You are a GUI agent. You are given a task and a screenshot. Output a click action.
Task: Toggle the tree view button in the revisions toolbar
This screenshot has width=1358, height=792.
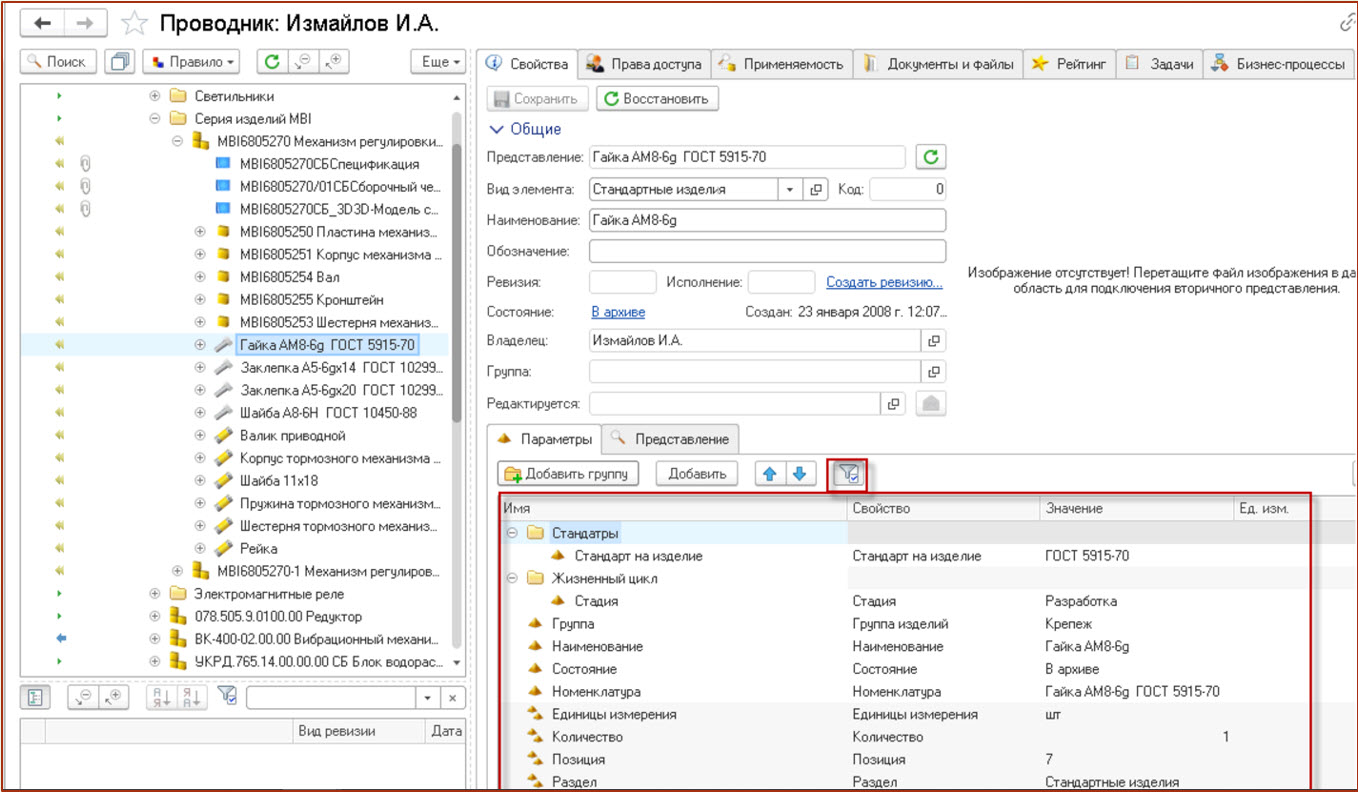pyautogui.click(x=34, y=697)
